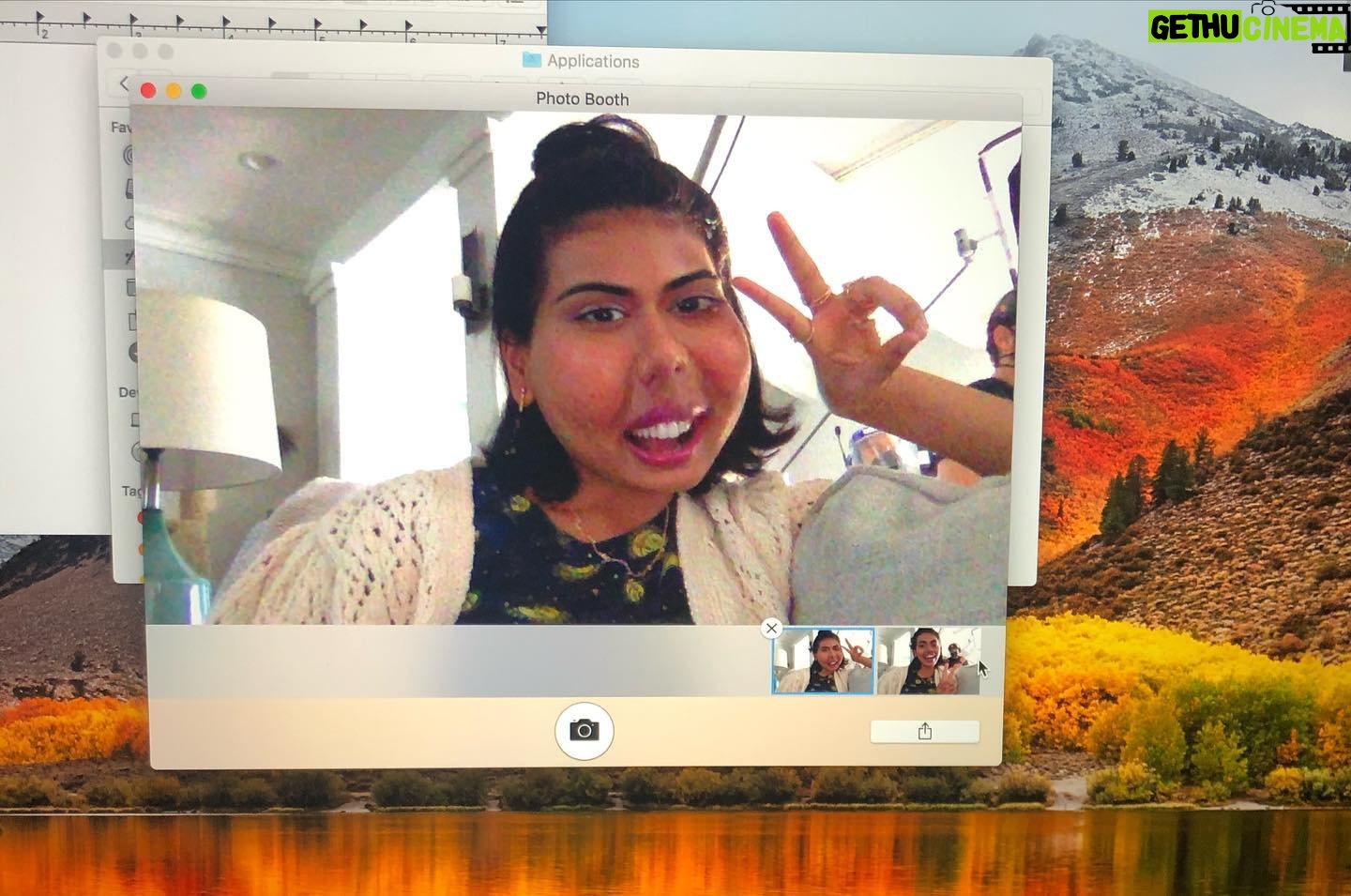Click the Photo Booth title bar
The height and width of the screenshot is (896, 1351).
click(x=582, y=99)
